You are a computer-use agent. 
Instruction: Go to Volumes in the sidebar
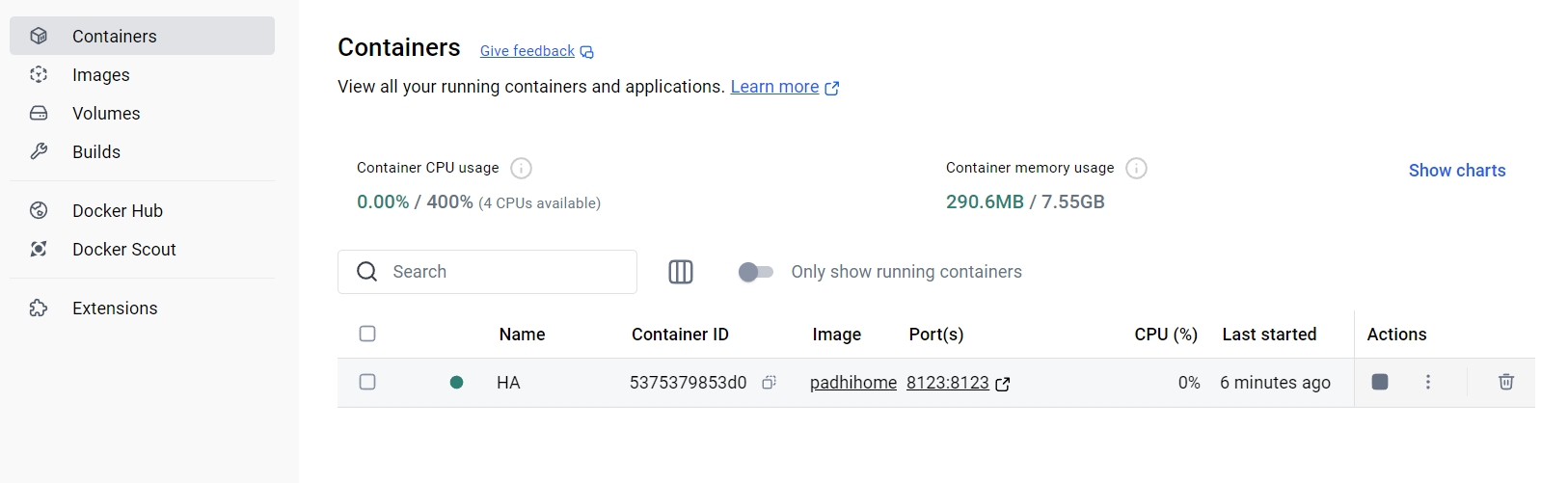tap(106, 114)
